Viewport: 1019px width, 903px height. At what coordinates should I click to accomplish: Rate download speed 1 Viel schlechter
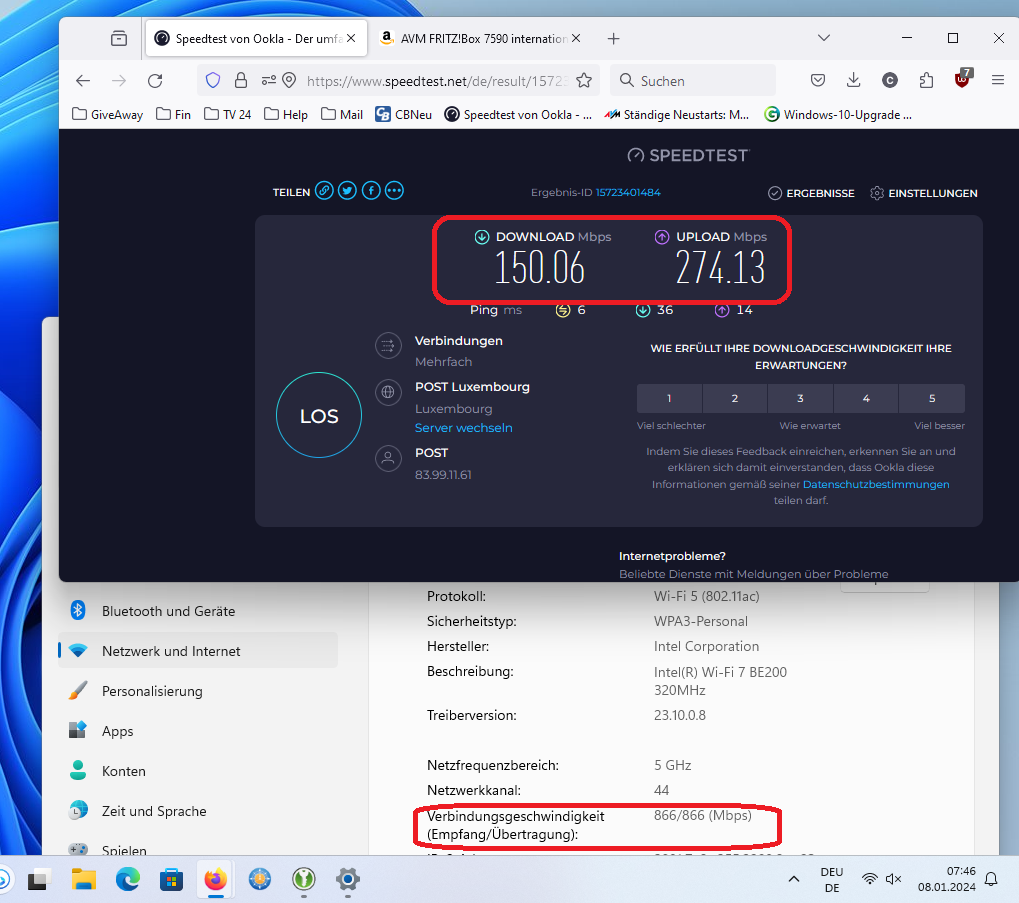click(x=669, y=398)
